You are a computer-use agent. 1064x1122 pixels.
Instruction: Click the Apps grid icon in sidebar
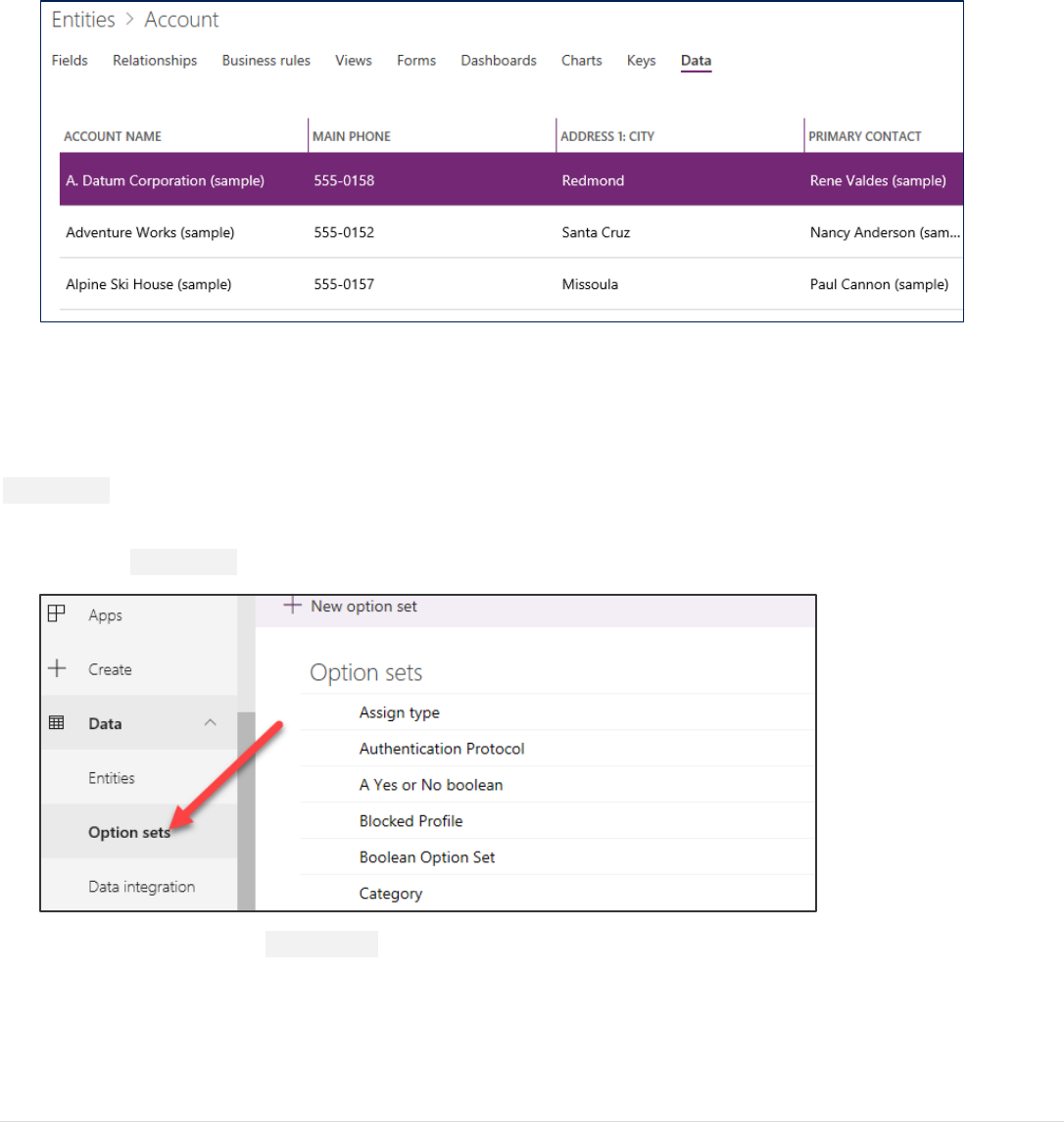56,614
